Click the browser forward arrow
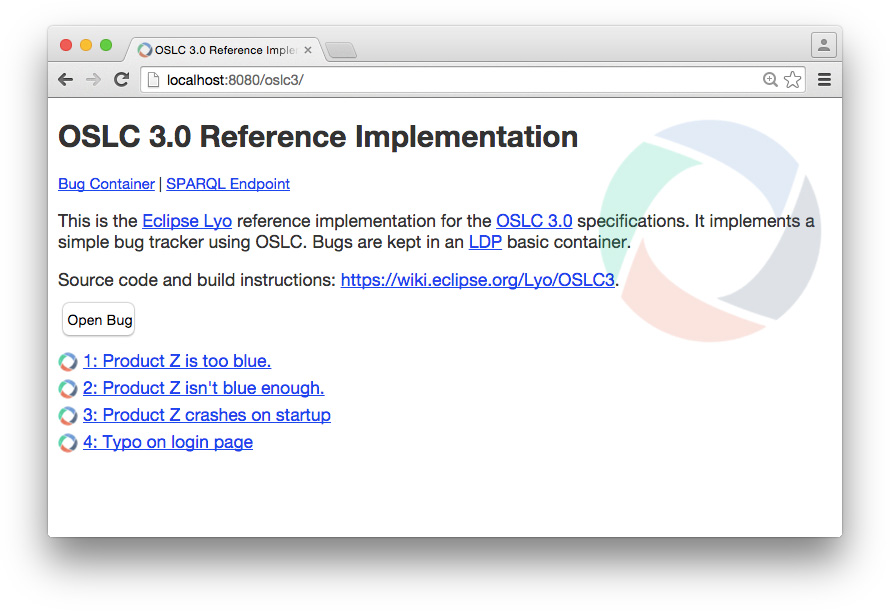 [93, 79]
